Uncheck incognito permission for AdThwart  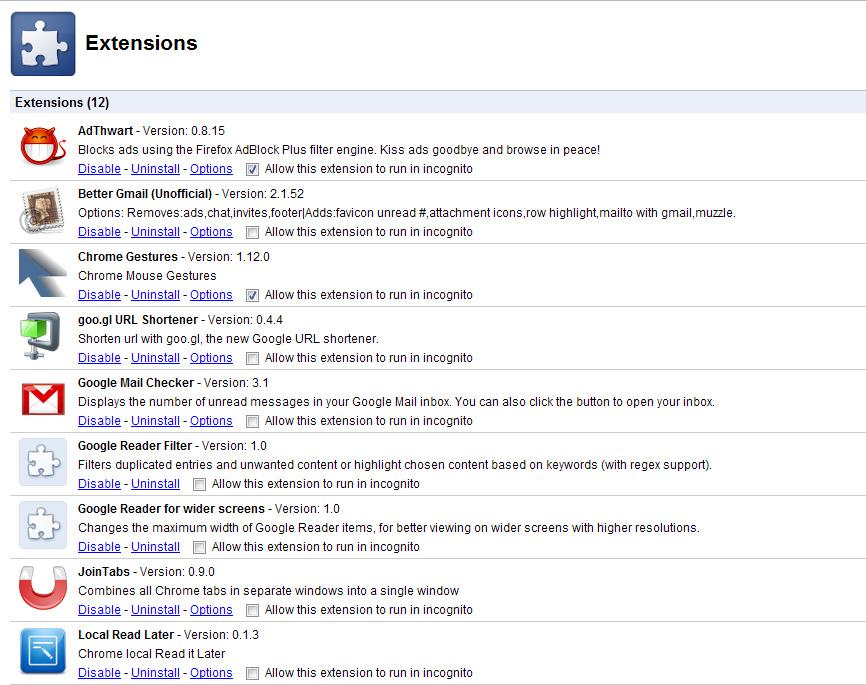click(252, 170)
